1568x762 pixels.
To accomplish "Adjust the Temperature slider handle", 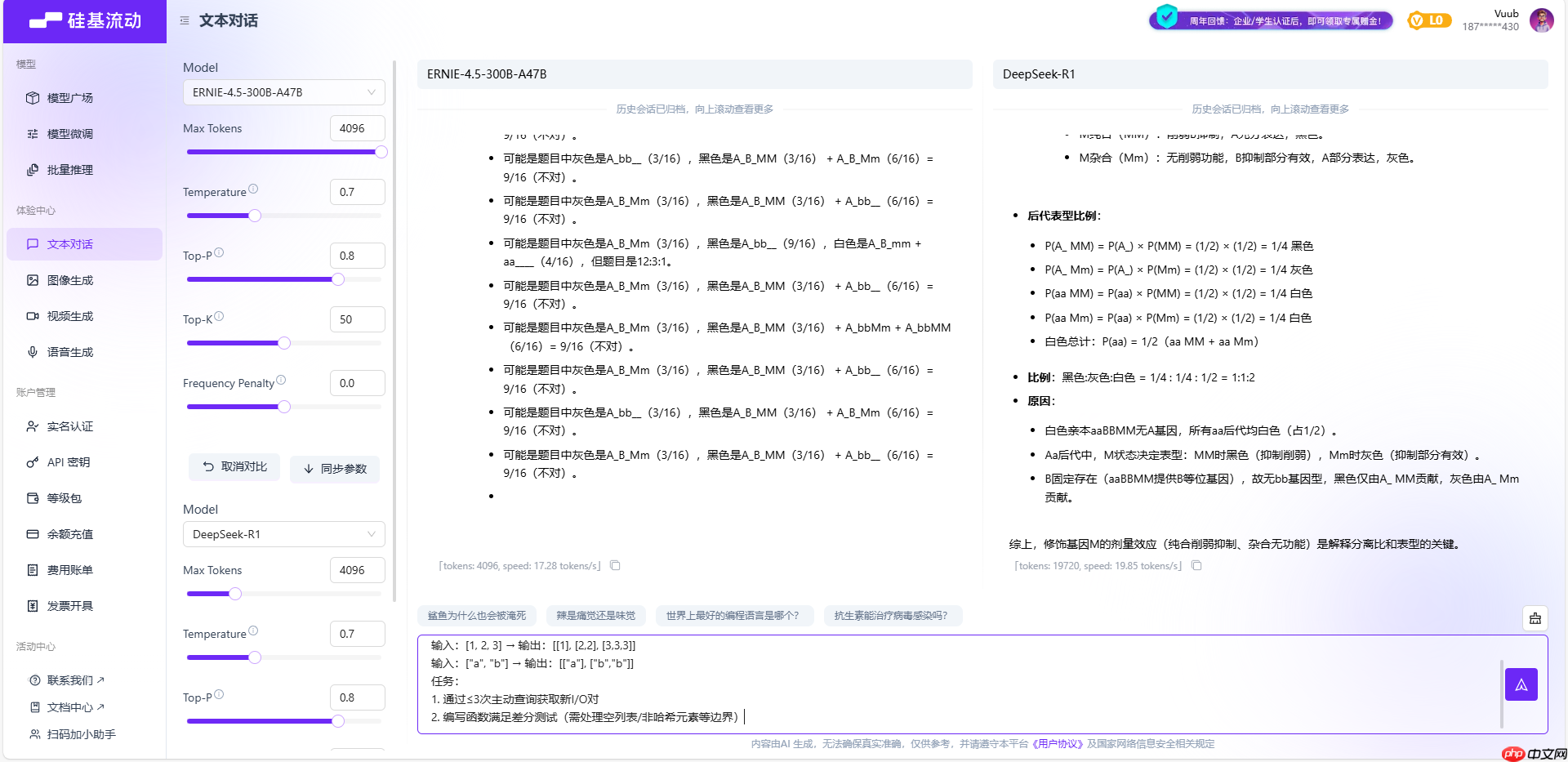I will tap(254, 216).
